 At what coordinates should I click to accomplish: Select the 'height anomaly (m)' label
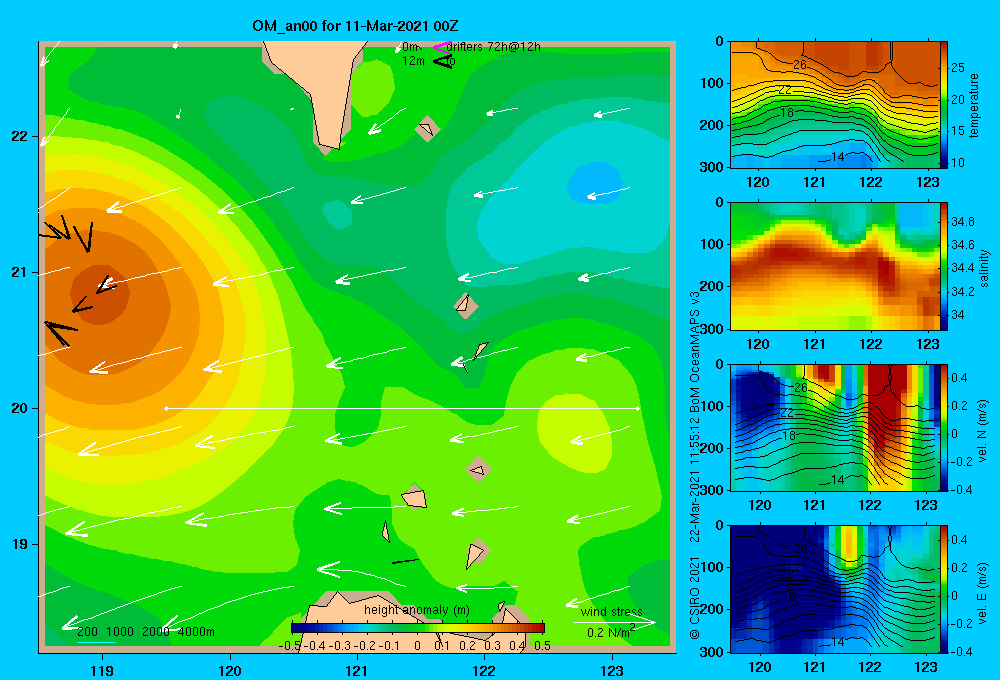(416, 610)
